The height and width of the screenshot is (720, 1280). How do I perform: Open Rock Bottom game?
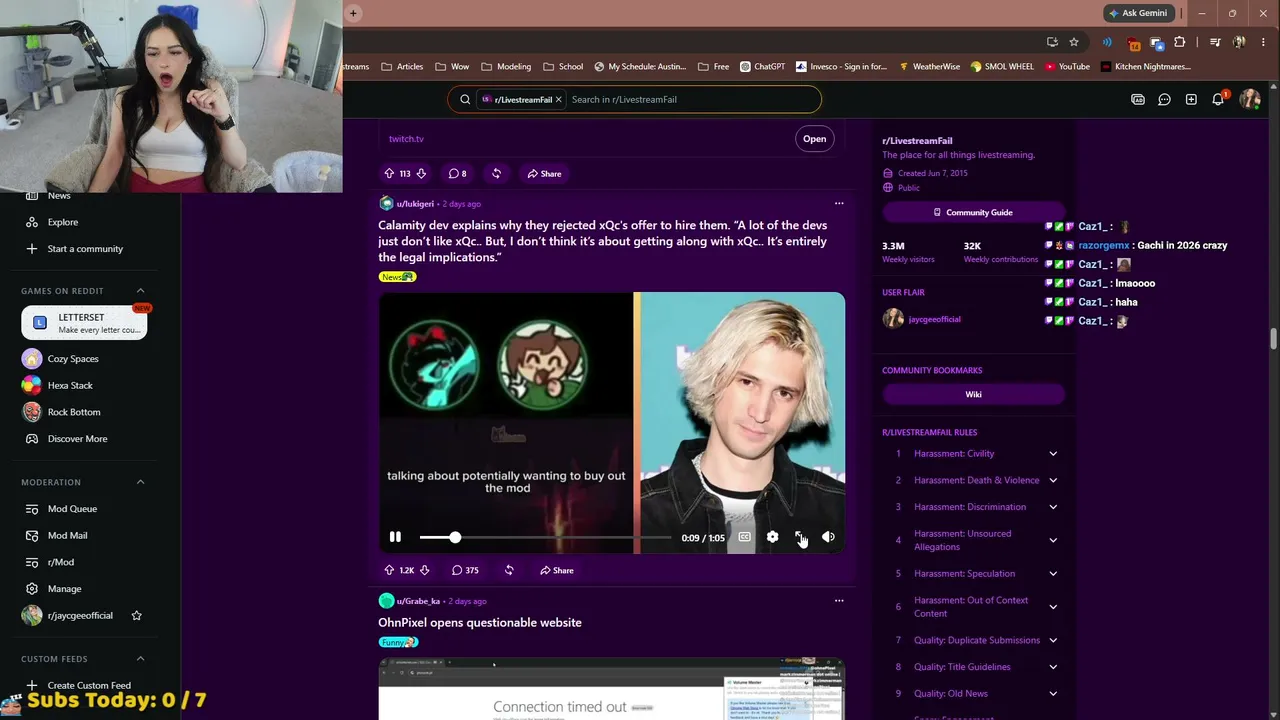coord(74,412)
